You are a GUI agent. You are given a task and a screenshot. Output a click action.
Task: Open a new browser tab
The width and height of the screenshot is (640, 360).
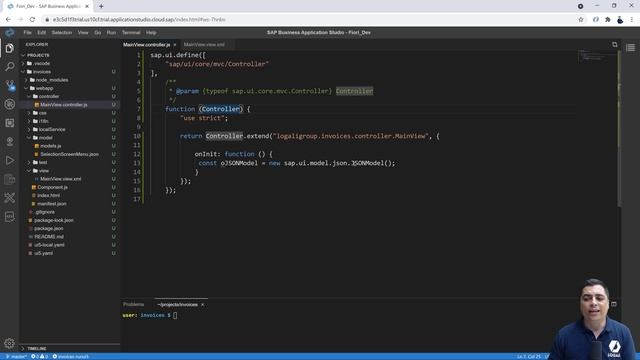[101, 6]
